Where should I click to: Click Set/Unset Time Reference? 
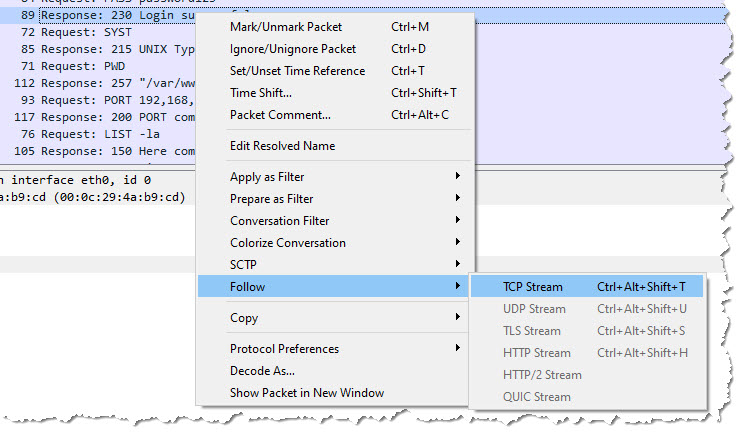[297, 71]
